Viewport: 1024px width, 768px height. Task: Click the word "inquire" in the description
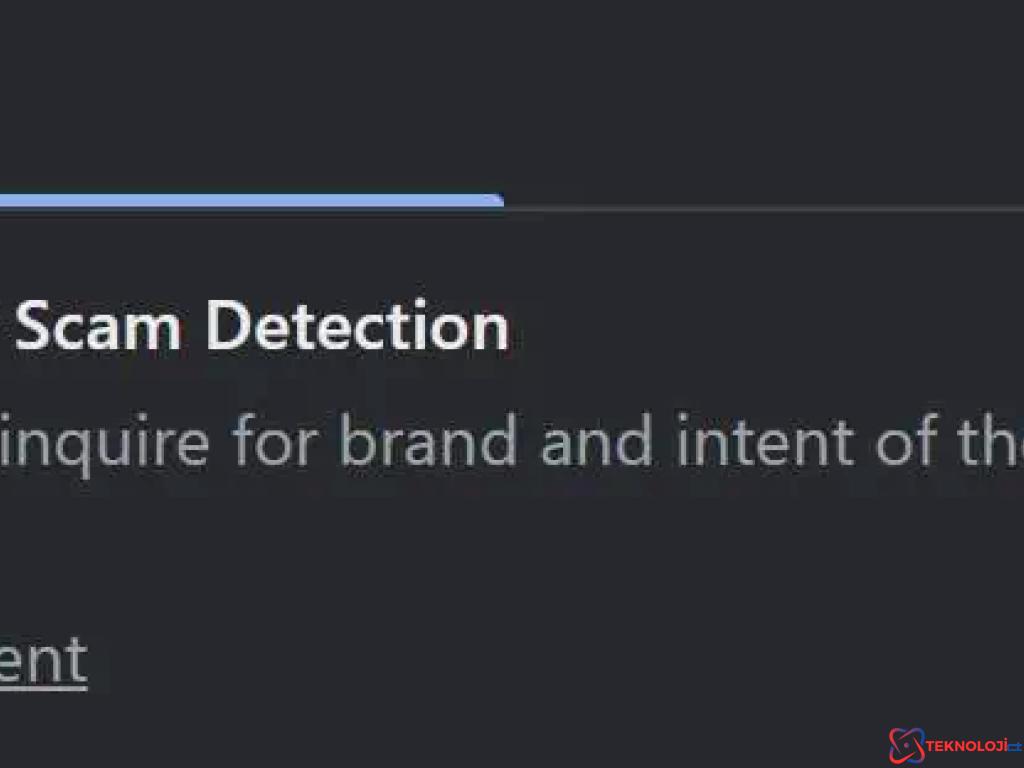point(104,444)
